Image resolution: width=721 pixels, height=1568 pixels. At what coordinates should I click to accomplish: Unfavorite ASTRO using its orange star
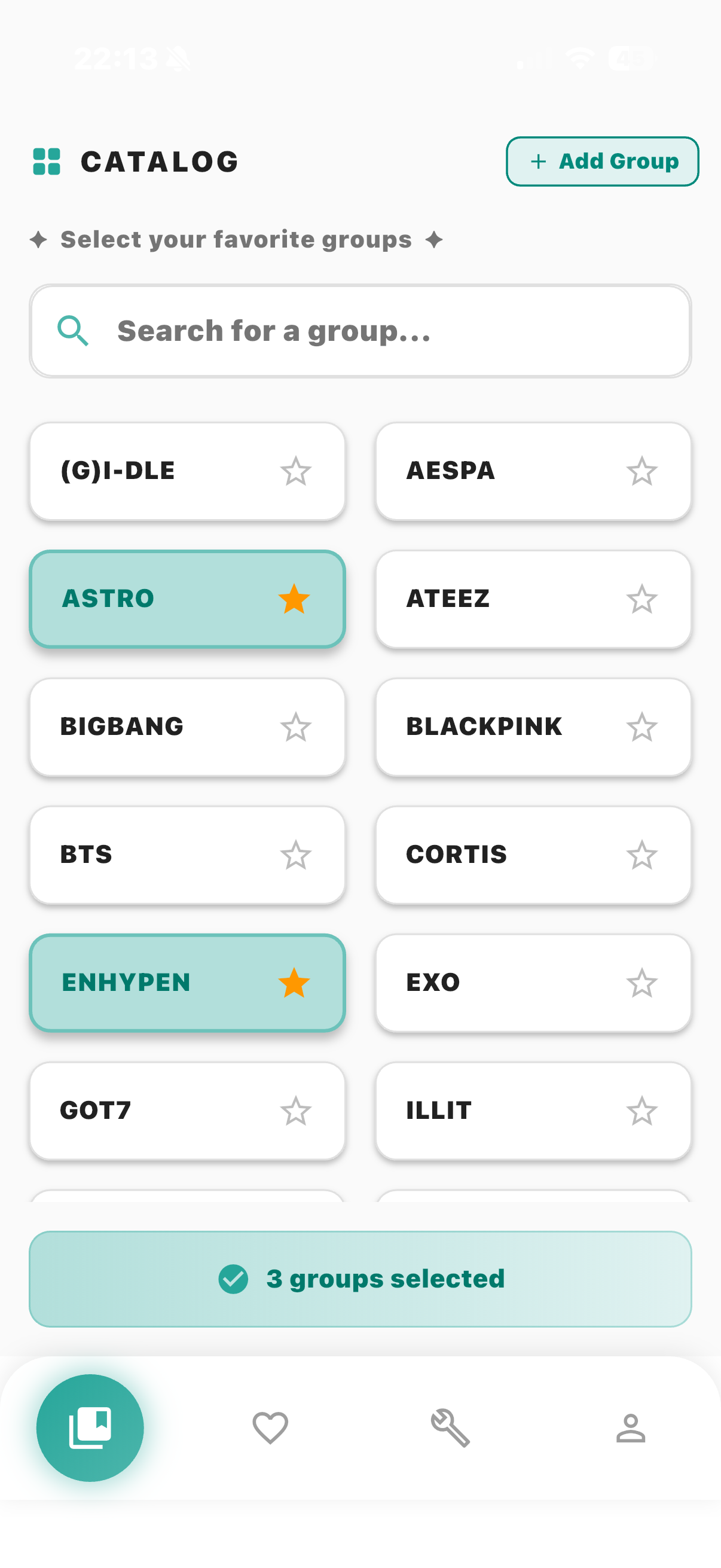[x=295, y=599]
